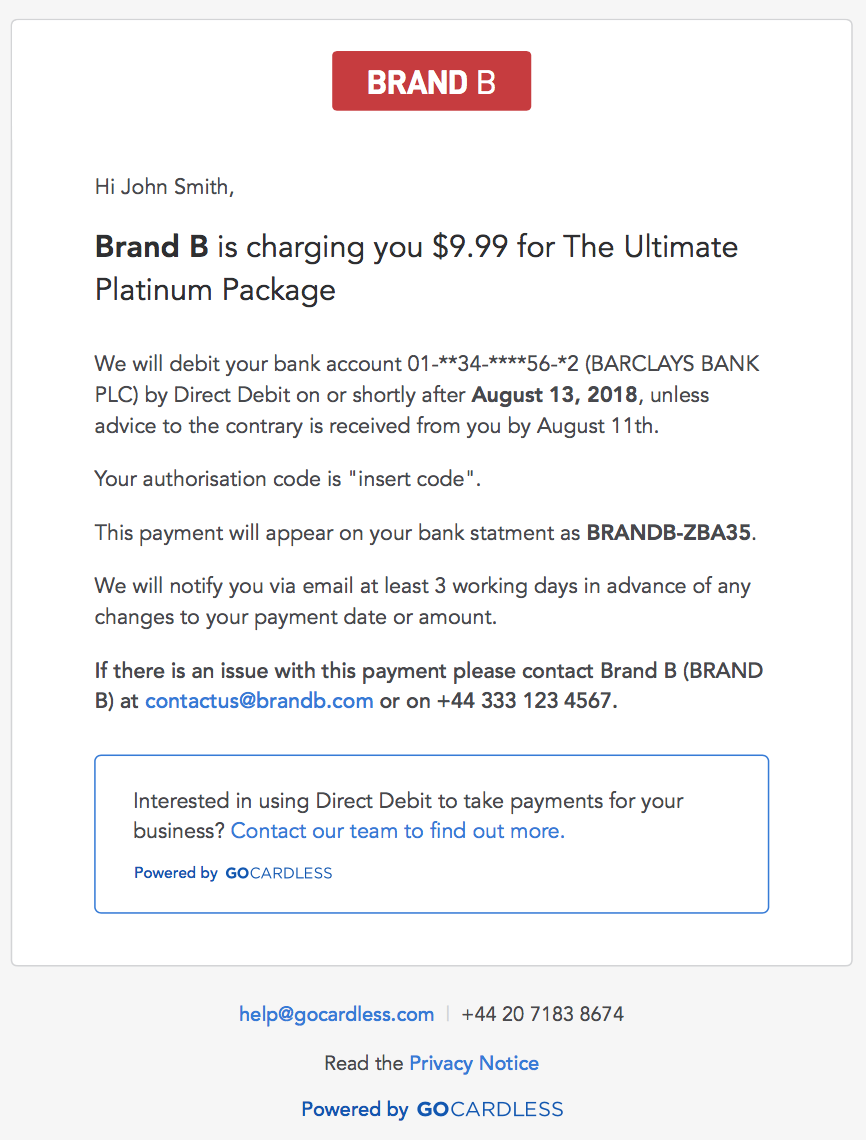866x1140 pixels.
Task: Click 'Powered by' text in the blue box
Action: 176,873
